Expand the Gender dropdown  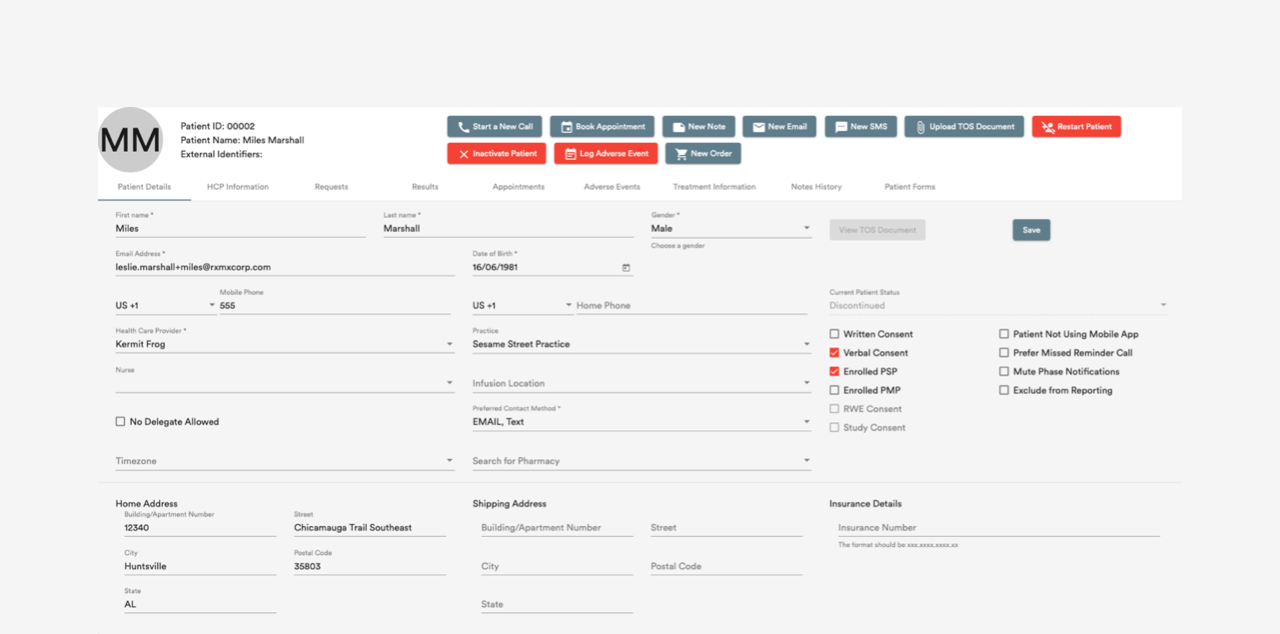tap(806, 229)
